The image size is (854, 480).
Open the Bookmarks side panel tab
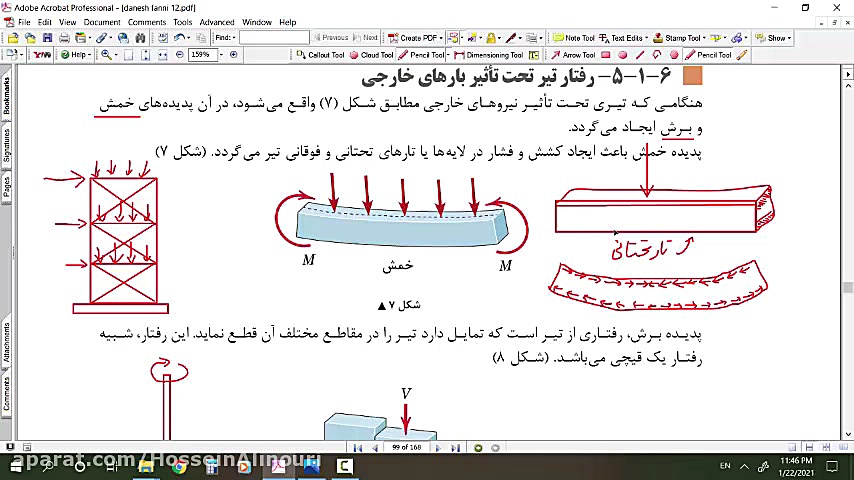tap(7, 95)
